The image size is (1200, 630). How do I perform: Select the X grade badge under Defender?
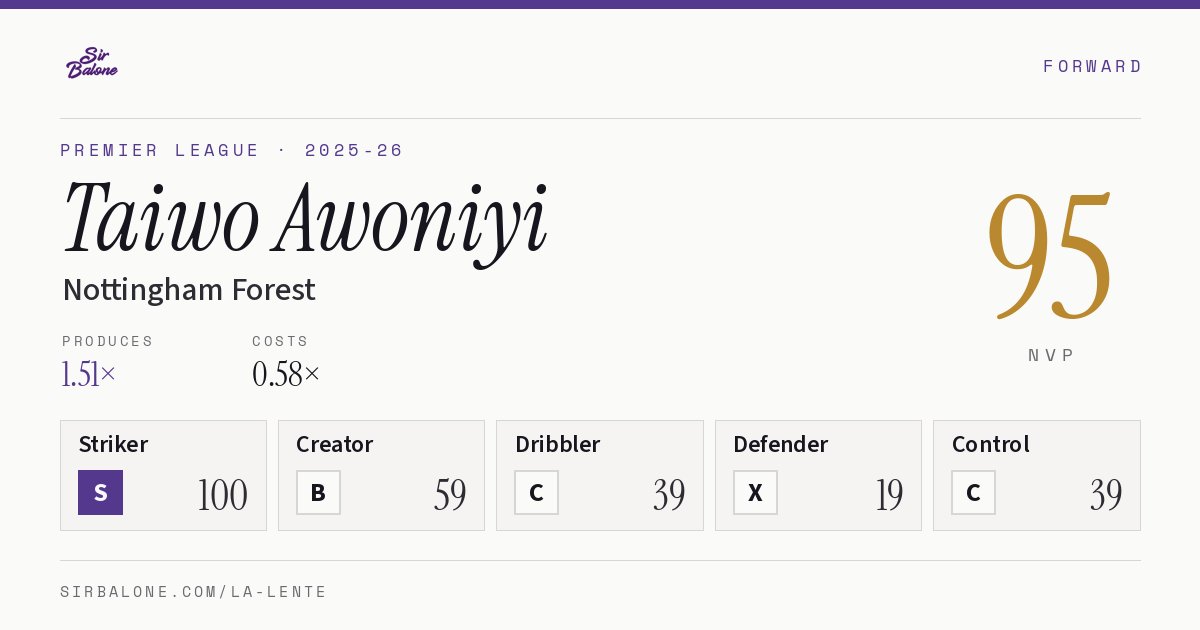point(755,492)
